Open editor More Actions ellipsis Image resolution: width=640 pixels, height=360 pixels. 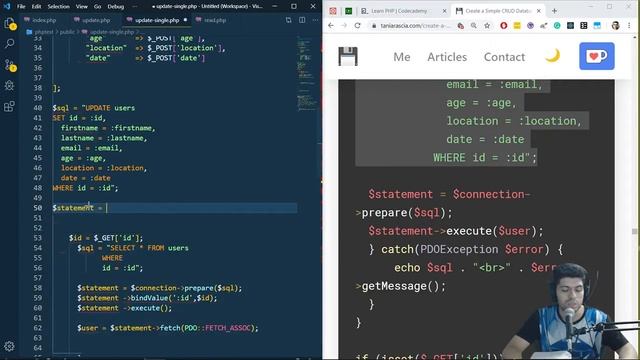[315, 20]
